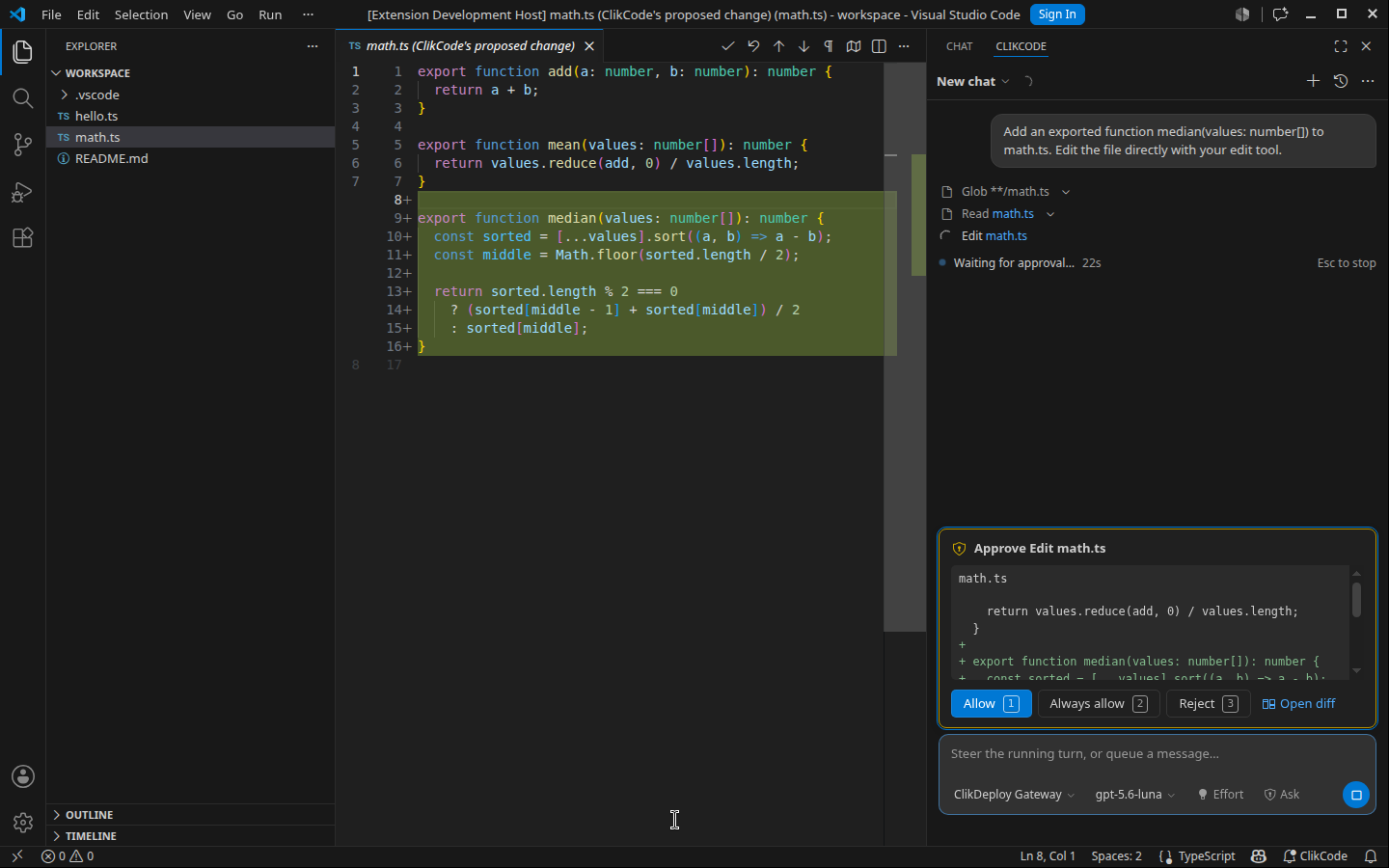Select the math.ts proposed change editor tab

pos(471,46)
